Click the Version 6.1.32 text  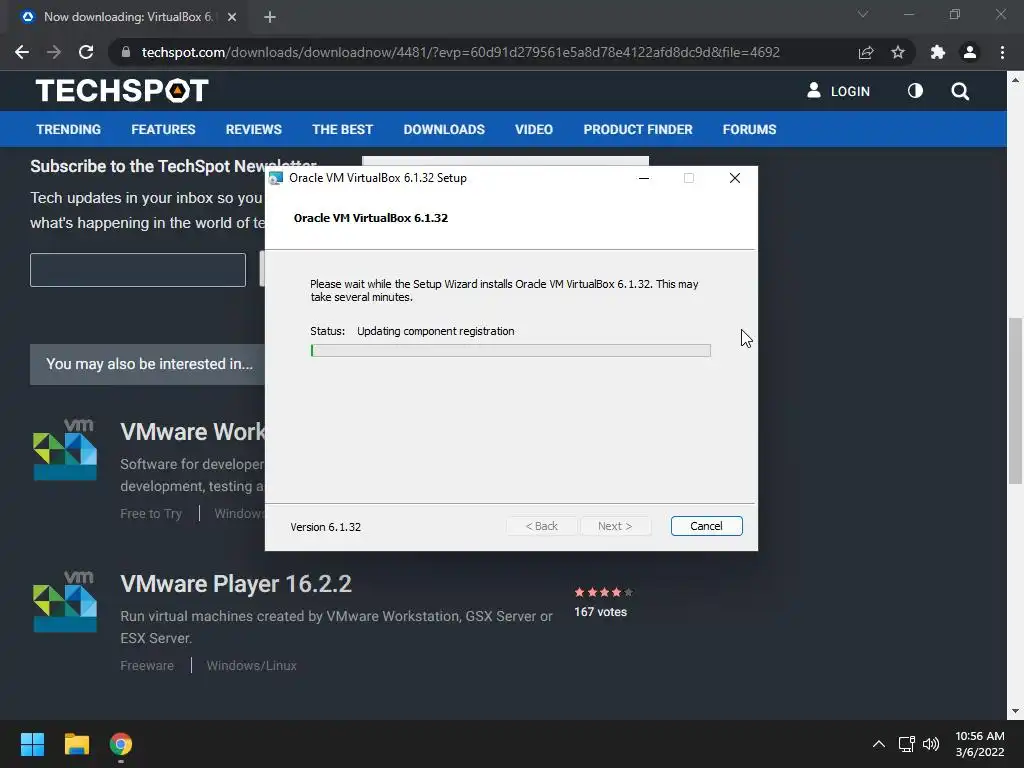(x=325, y=527)
